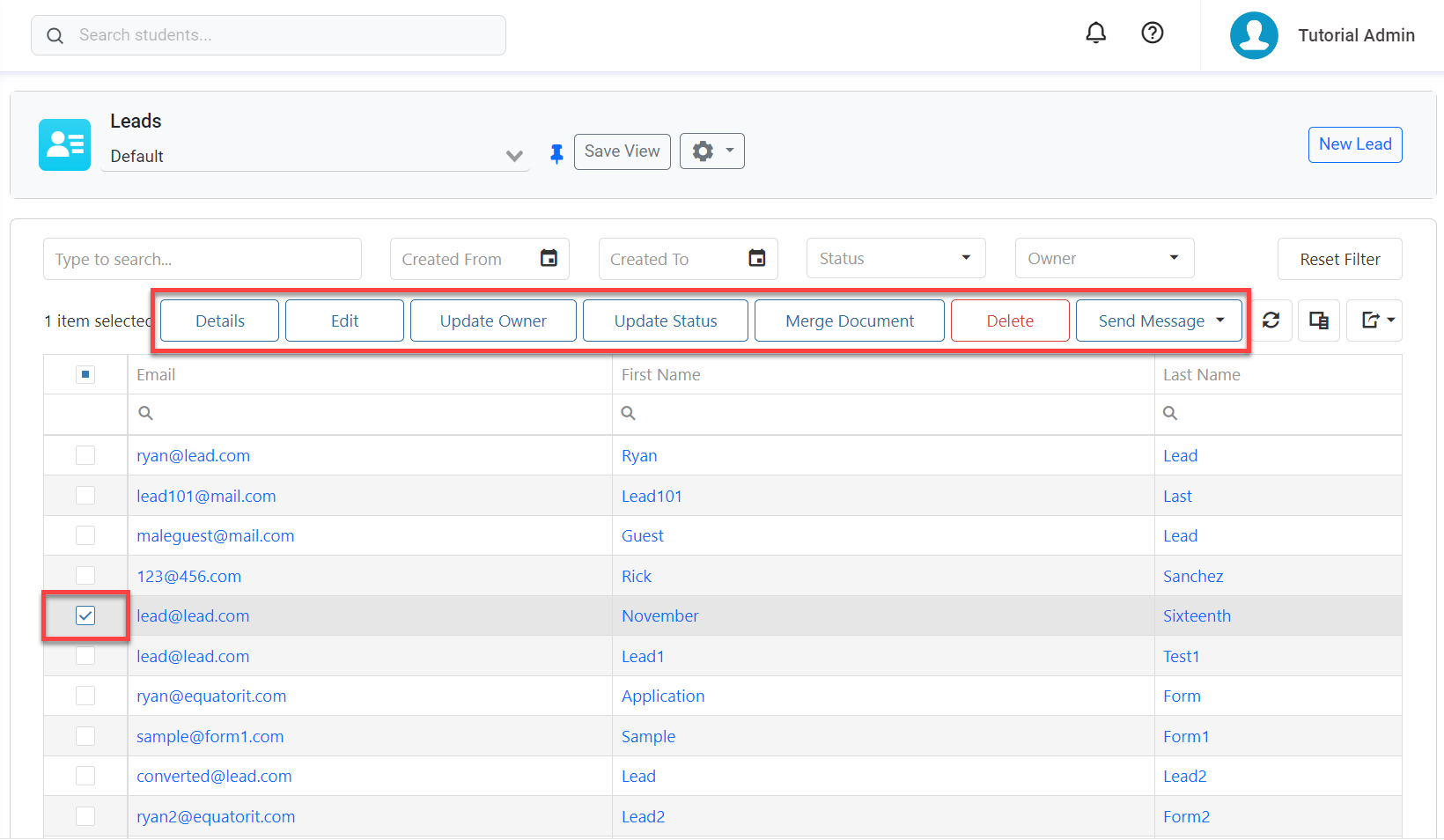Sort by Last Name column header

[x=1202, y=374]
